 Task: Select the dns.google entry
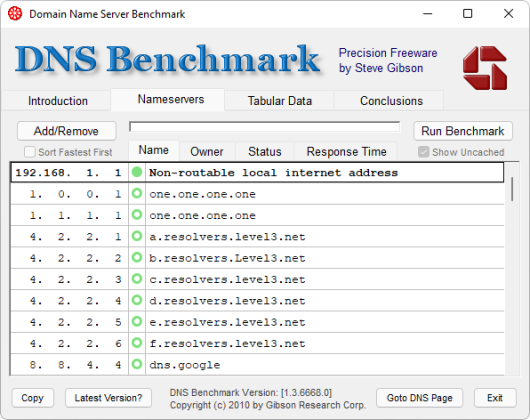185,365
